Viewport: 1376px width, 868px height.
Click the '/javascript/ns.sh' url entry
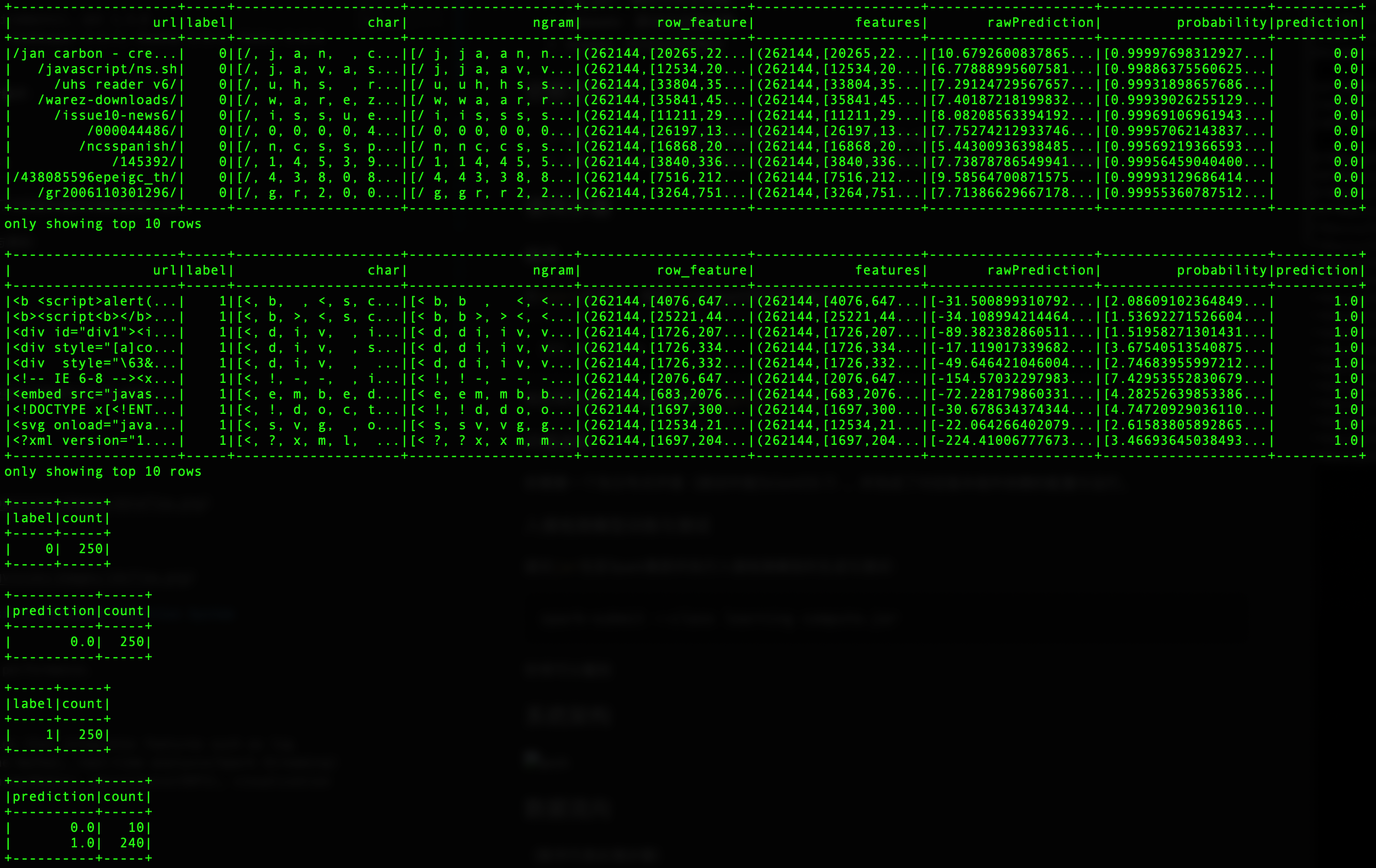107,69
